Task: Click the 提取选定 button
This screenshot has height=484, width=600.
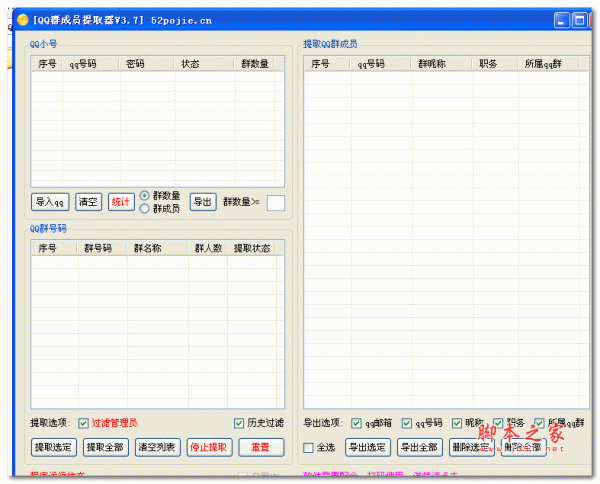Action: click(x=54, y=447)
